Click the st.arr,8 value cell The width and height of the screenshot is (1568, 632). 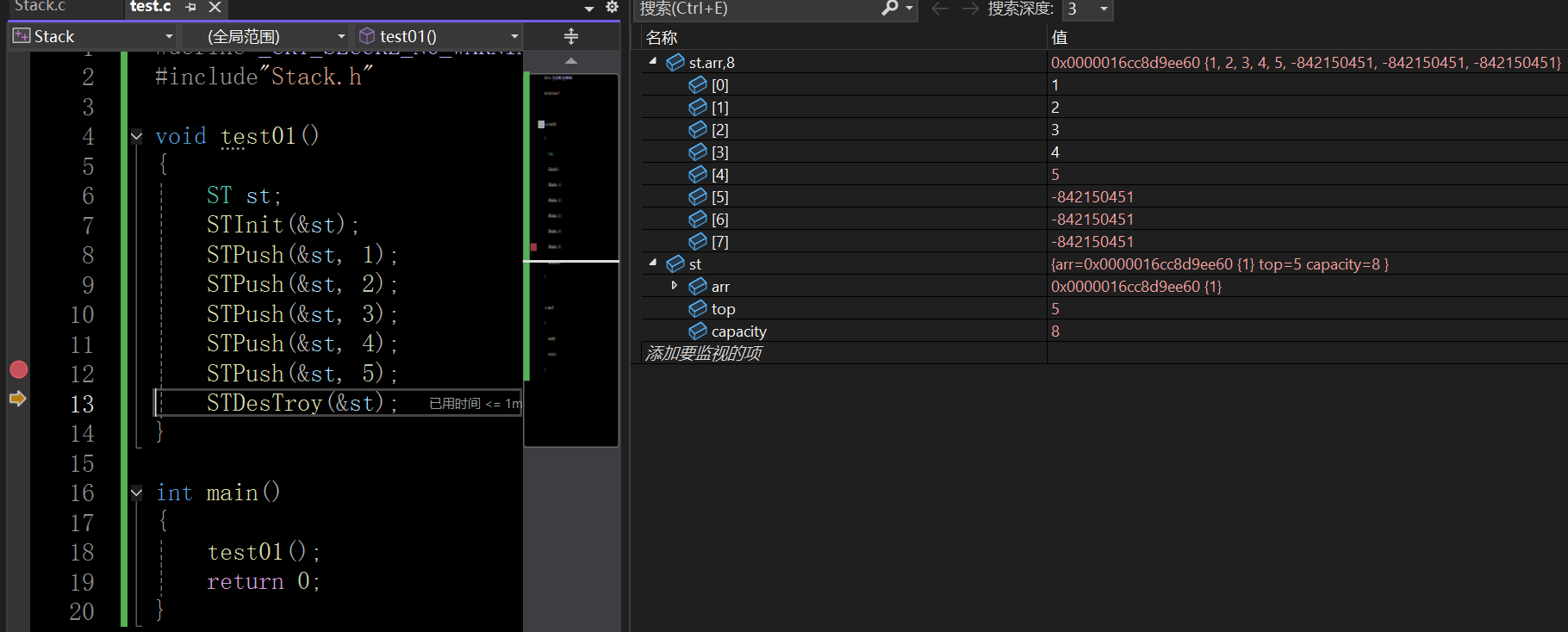[x=1307, y=62]
